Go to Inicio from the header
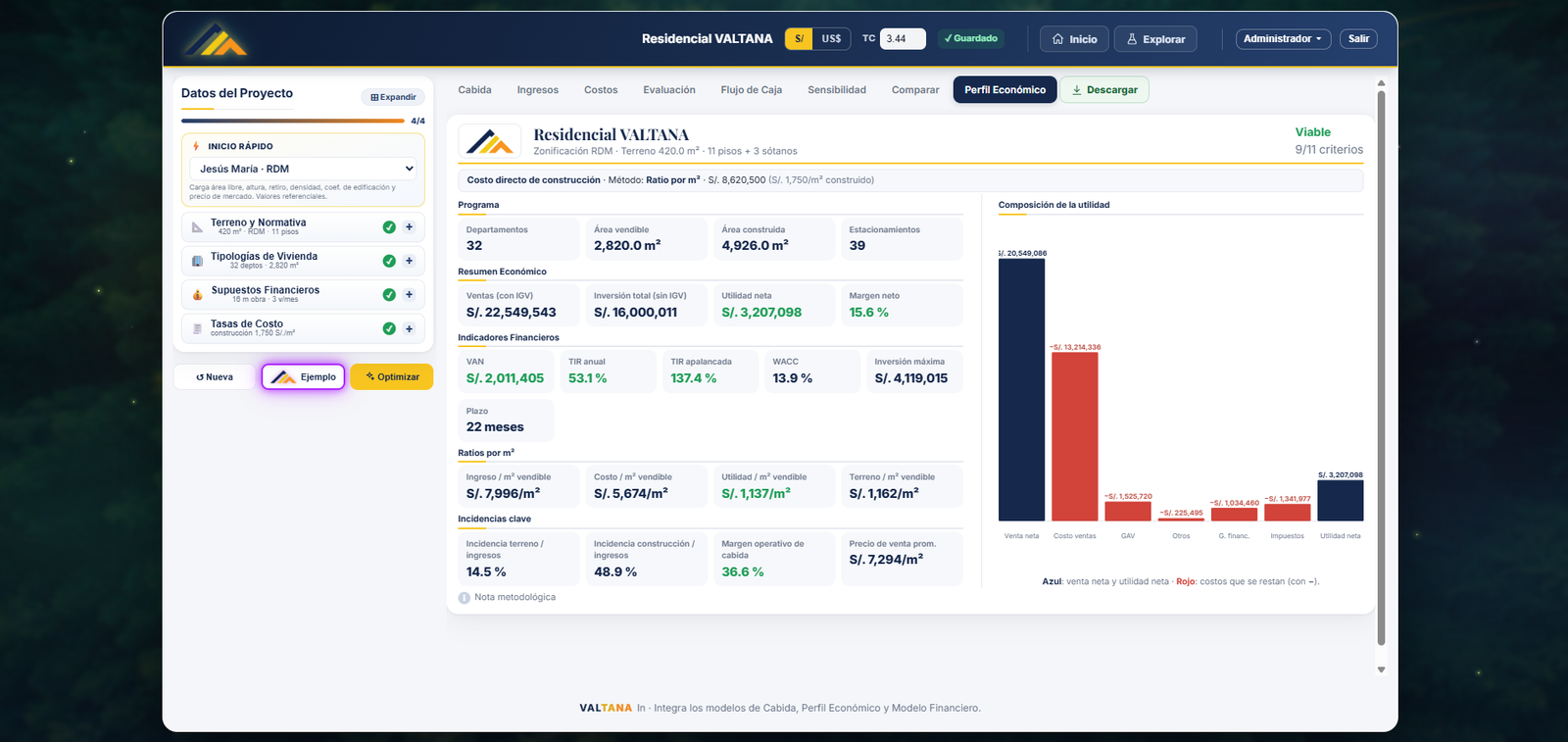 point(1074,39)
